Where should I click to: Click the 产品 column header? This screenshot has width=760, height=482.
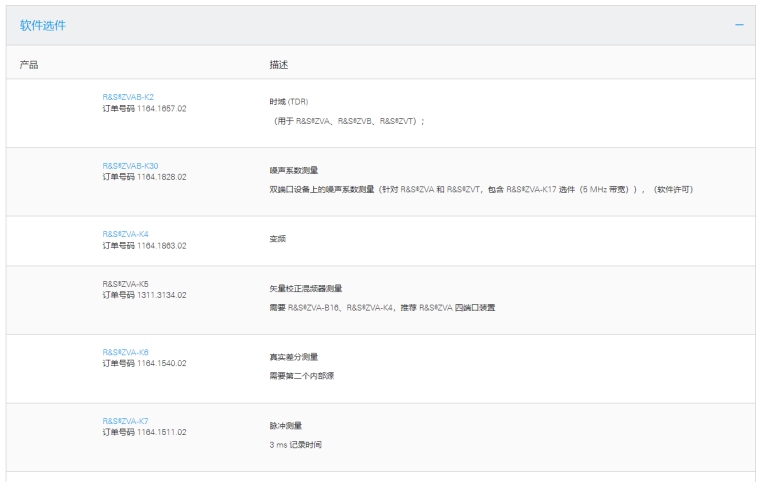29,64
